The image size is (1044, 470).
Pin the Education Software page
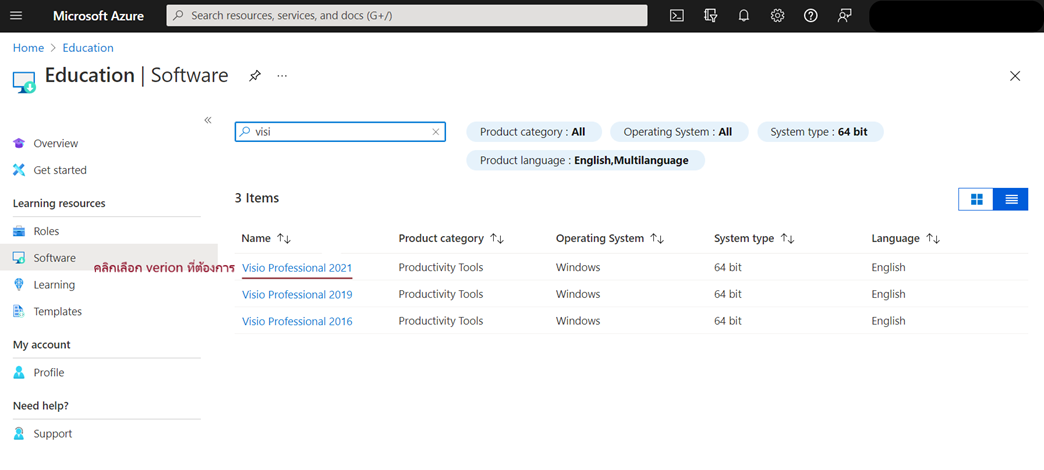click(255, 76)
